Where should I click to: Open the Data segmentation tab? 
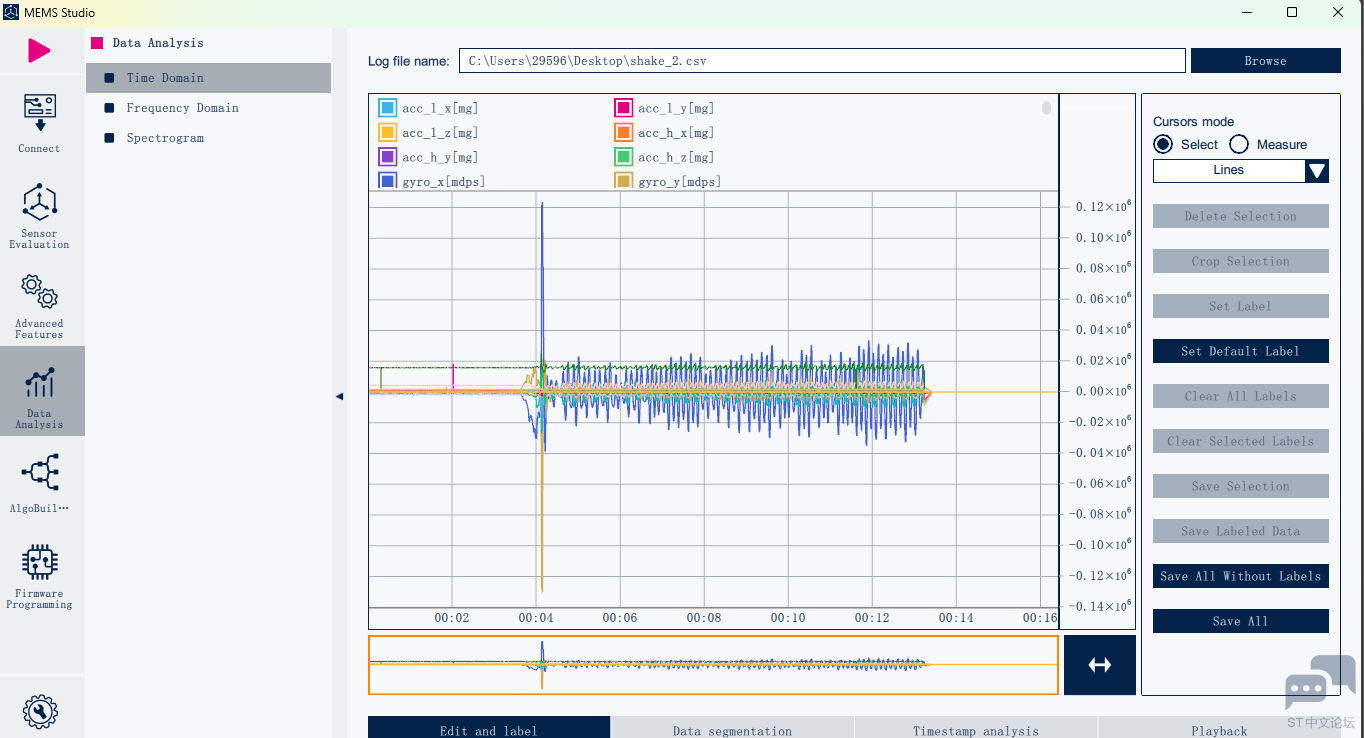(732, 730)
